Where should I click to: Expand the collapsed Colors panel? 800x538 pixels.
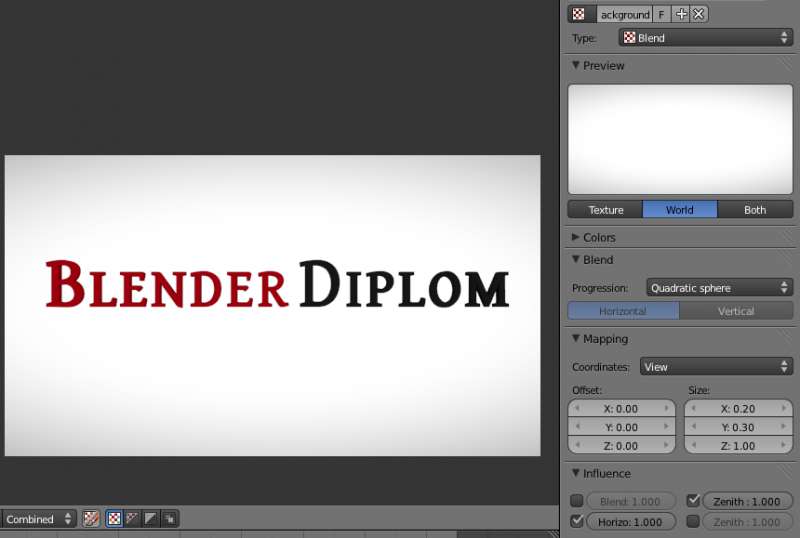click(598, 237)
